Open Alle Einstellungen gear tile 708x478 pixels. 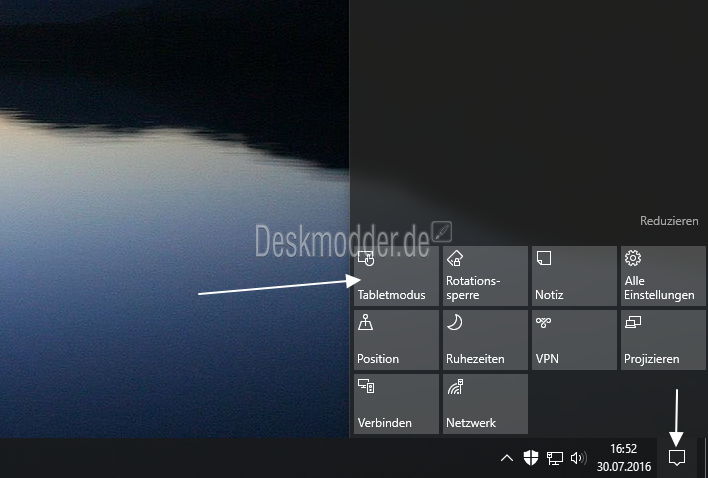point(663,276)
